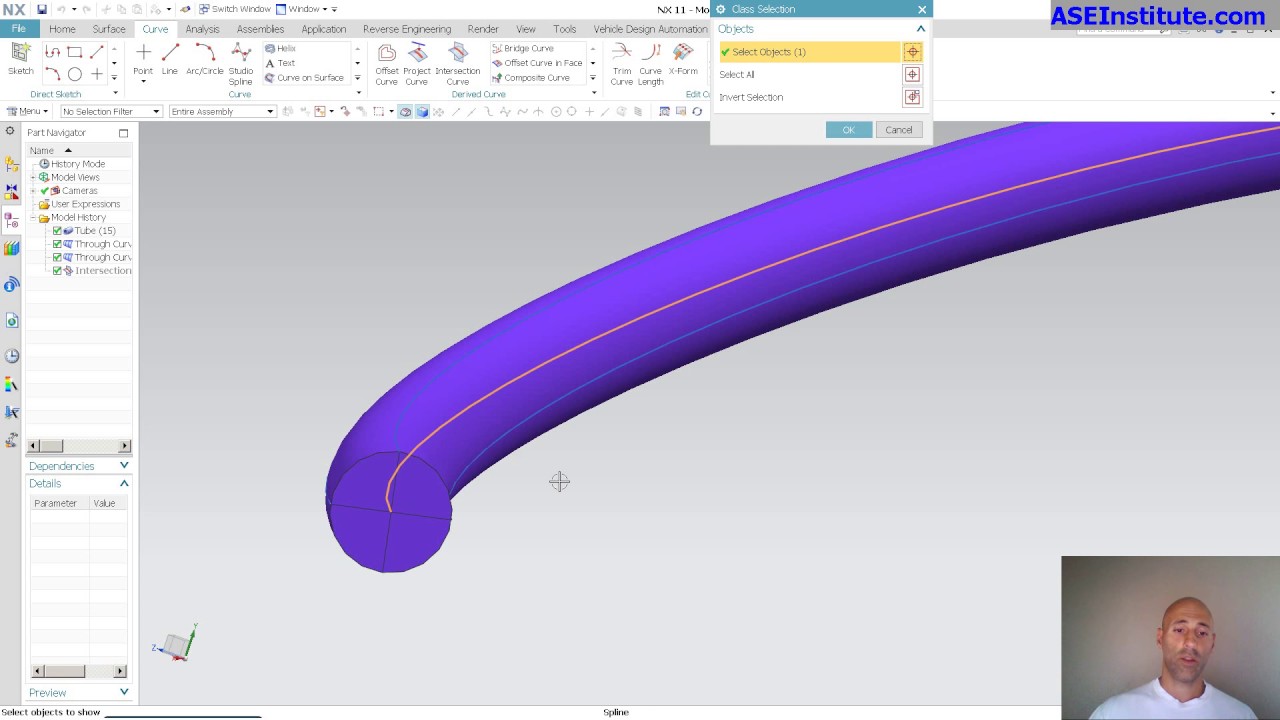Click the Select All label
This screenshot has height=720, width=1280.
[737, 74]
